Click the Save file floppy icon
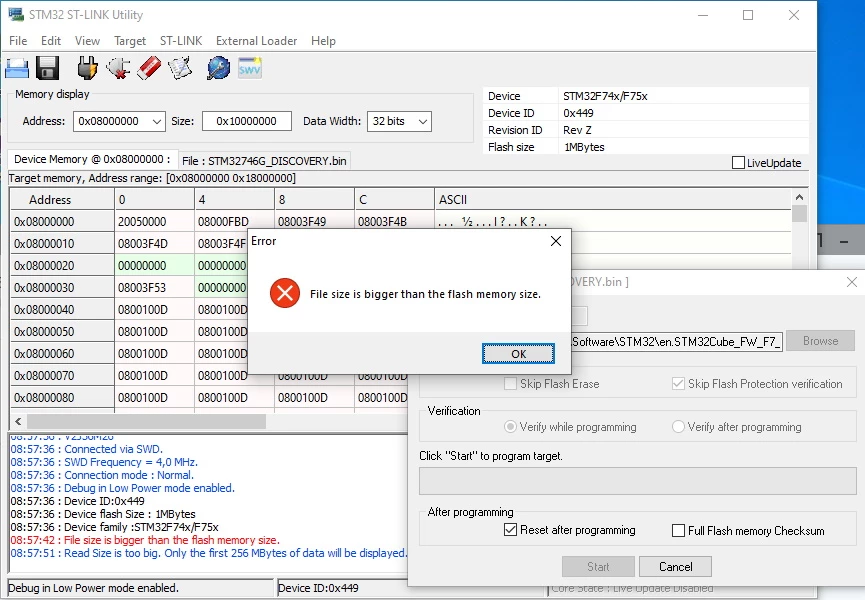 click(47, 68)
